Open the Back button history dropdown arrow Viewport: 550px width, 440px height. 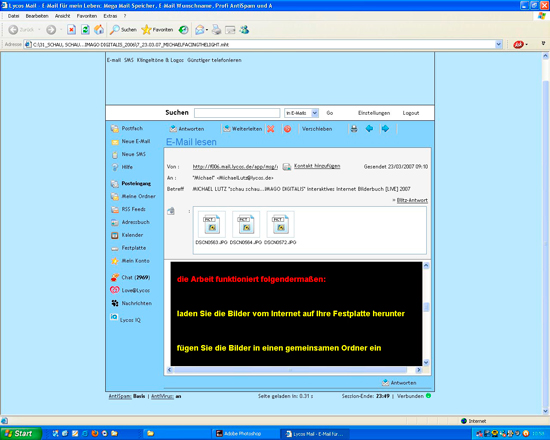click(39, 30)
